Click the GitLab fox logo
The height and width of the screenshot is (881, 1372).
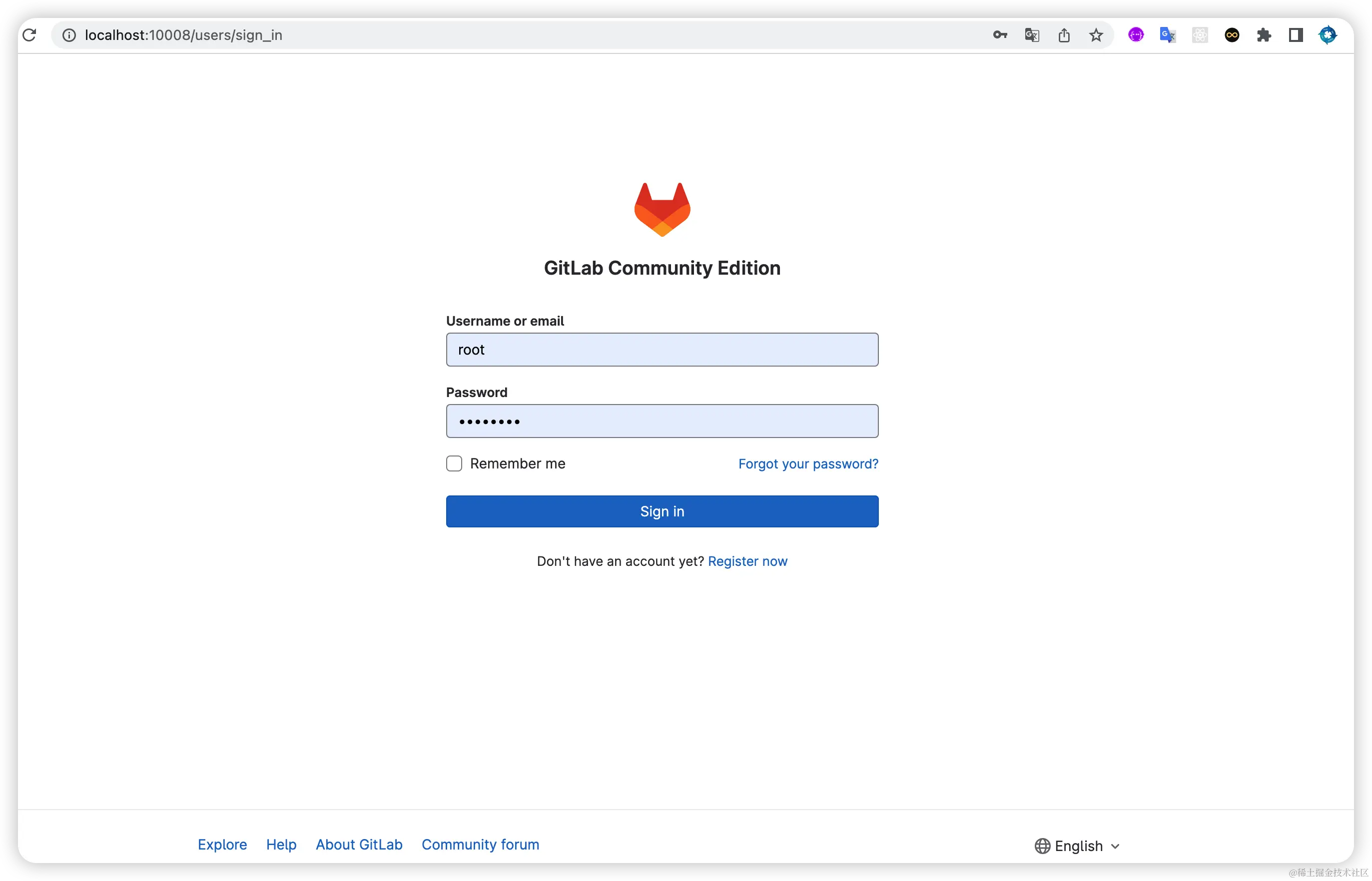pyautogui.click(x=662, y=209)
